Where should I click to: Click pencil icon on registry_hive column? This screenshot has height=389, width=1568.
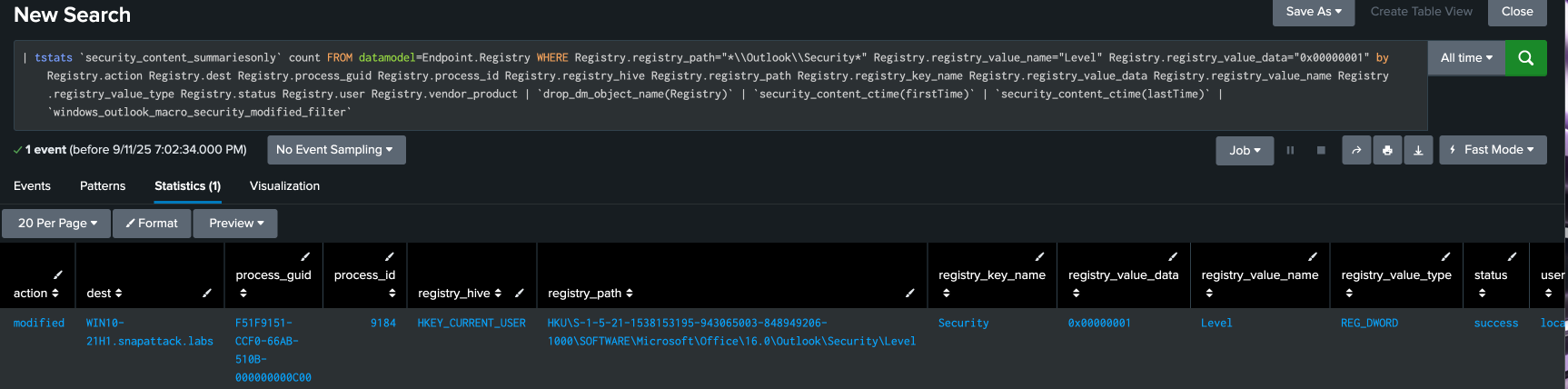point(520,293)
